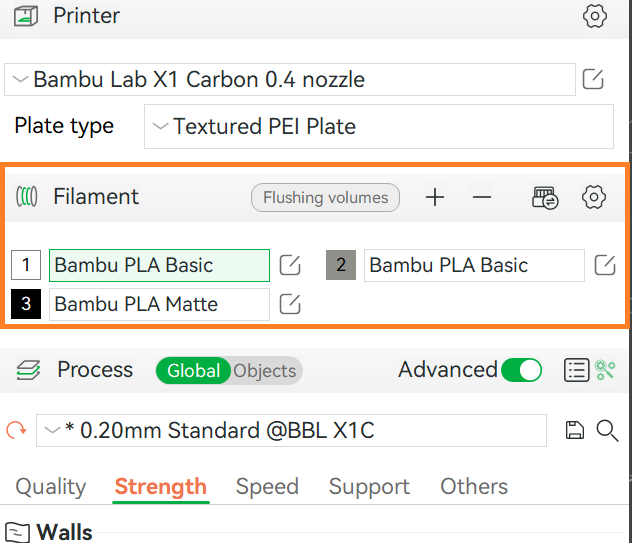Image resolution: width=632 pixels, height=544 pixels.
Task: Save the process preset with the disk icon
Action: click(x=575, y=430)
